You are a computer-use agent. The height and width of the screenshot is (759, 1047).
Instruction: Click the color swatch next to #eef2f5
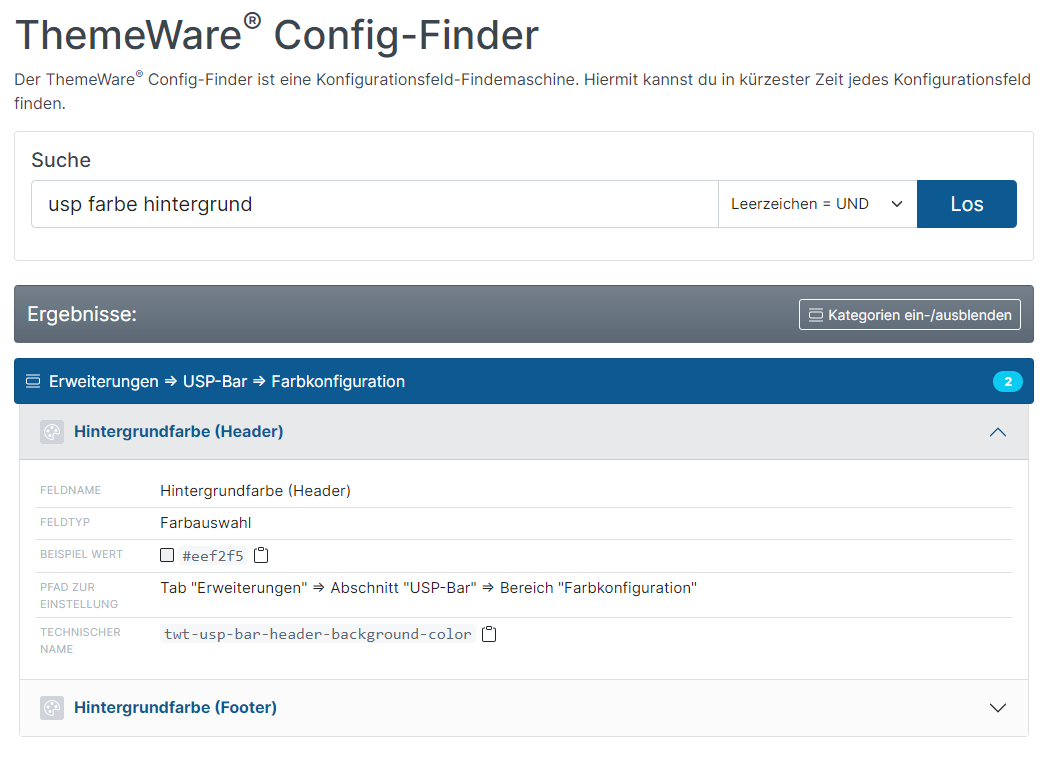point(167,555)
